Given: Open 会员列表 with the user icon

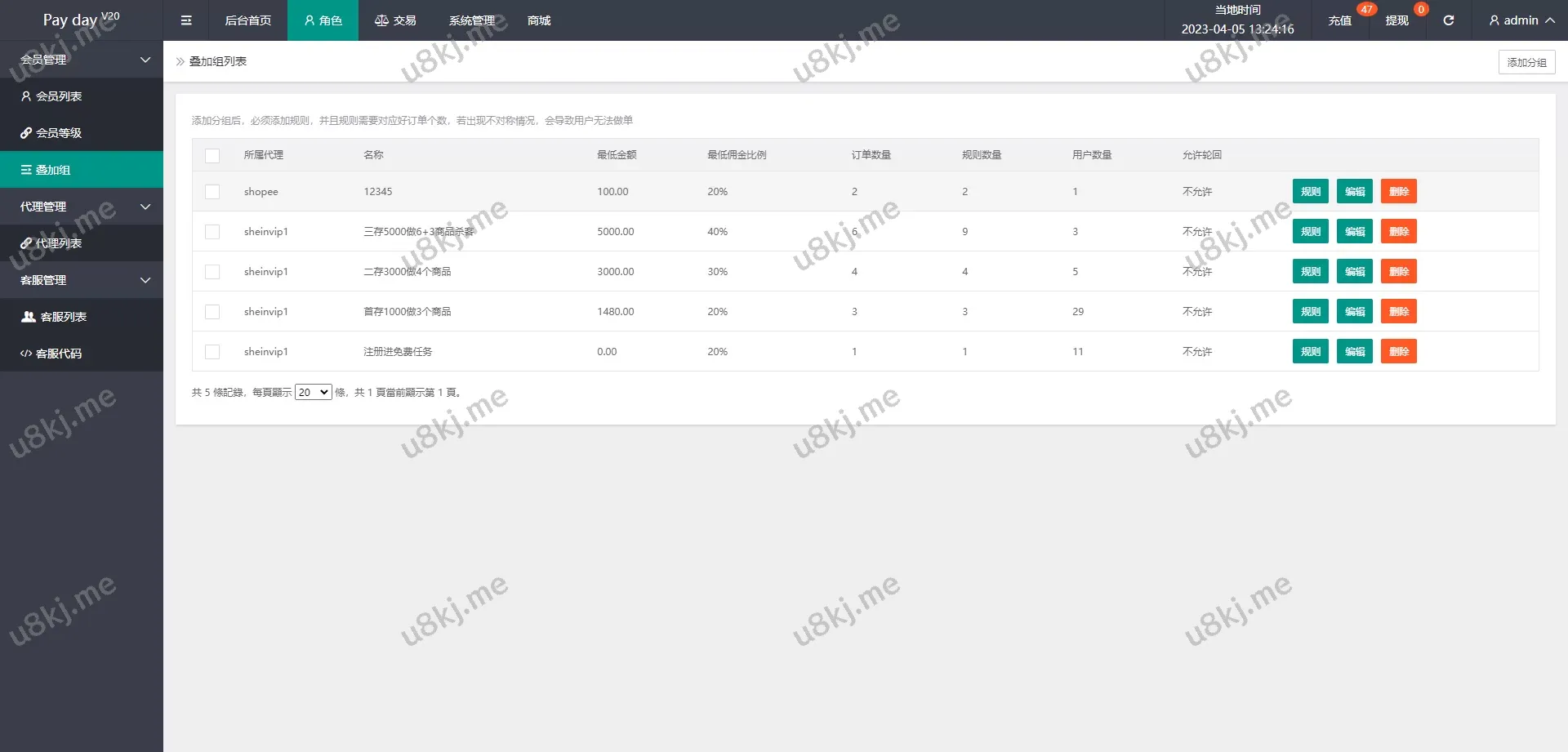Looking at the screenshot, I should 51,96.
